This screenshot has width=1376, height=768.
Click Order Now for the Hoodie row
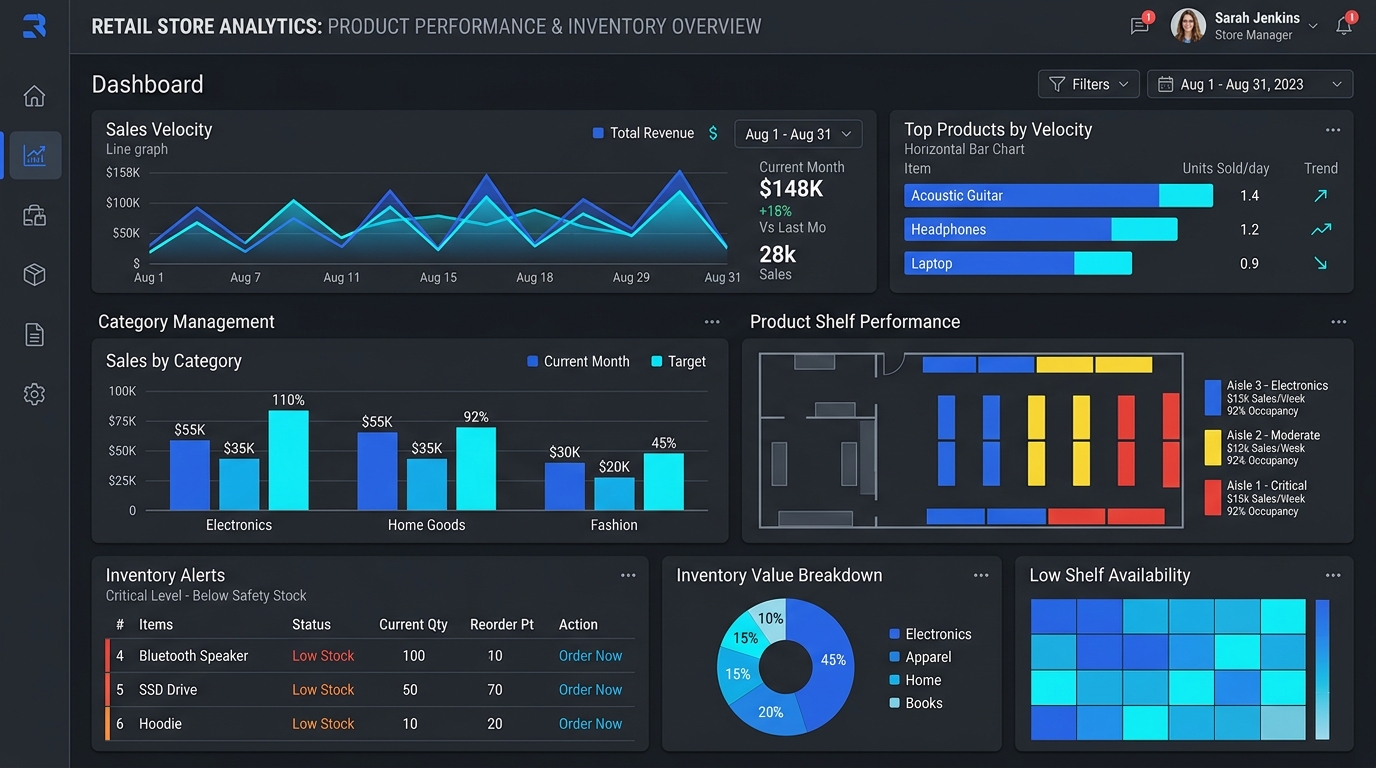(590, 724)
